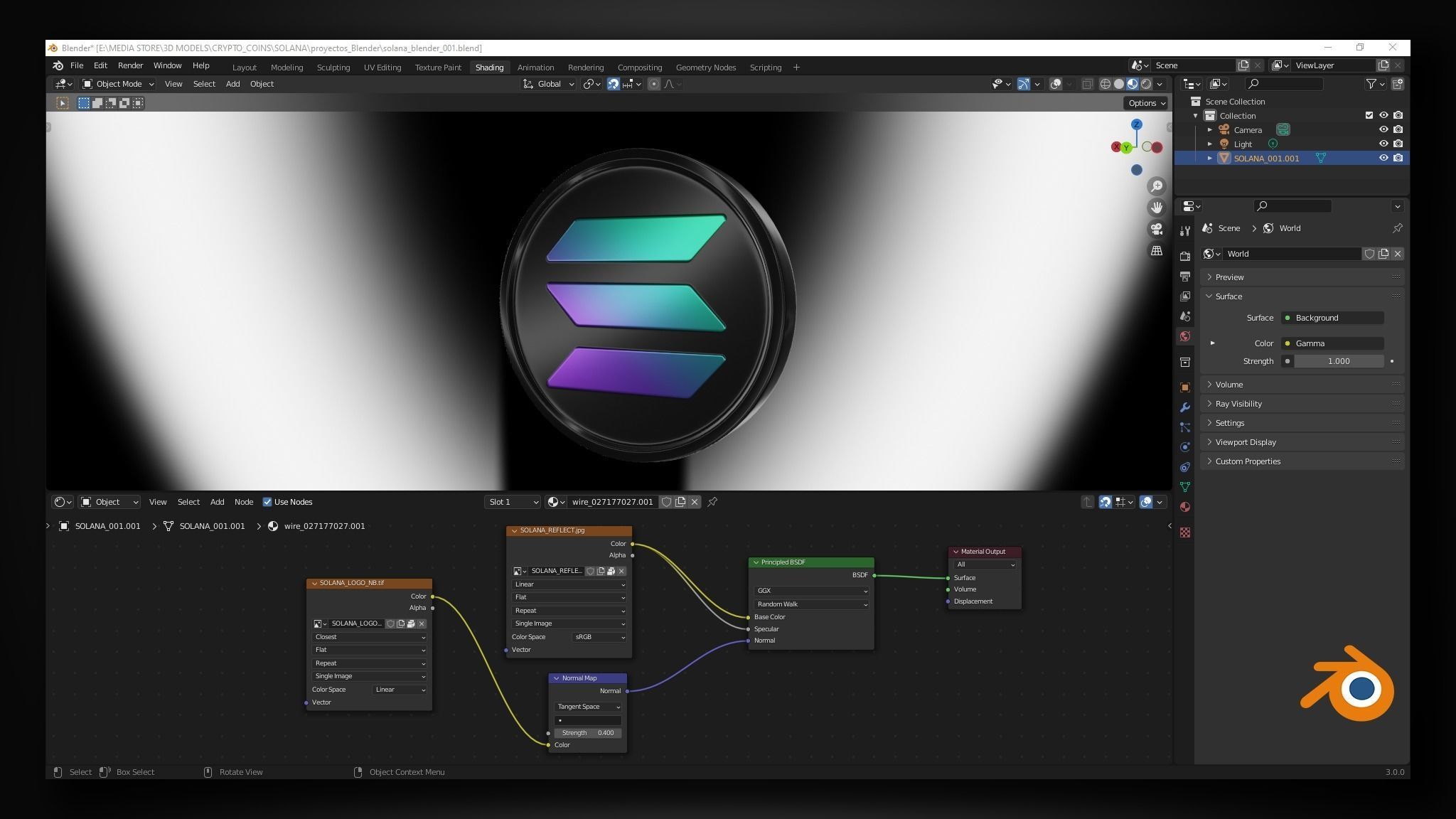The height and width of the screenshot is (819, 1456).
Task: Switch to the UV Editing workspace tab
Action: pos(382,68)
